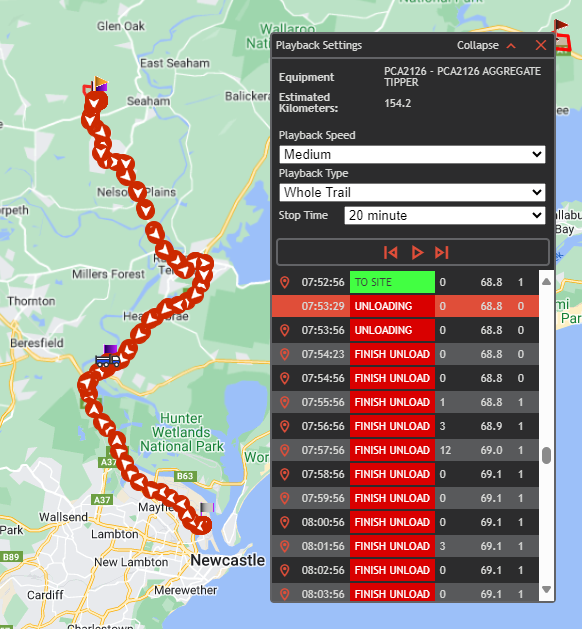The image size is (582, 629).
Task: Click the Newcastle map label
Action: click(227, 560)
